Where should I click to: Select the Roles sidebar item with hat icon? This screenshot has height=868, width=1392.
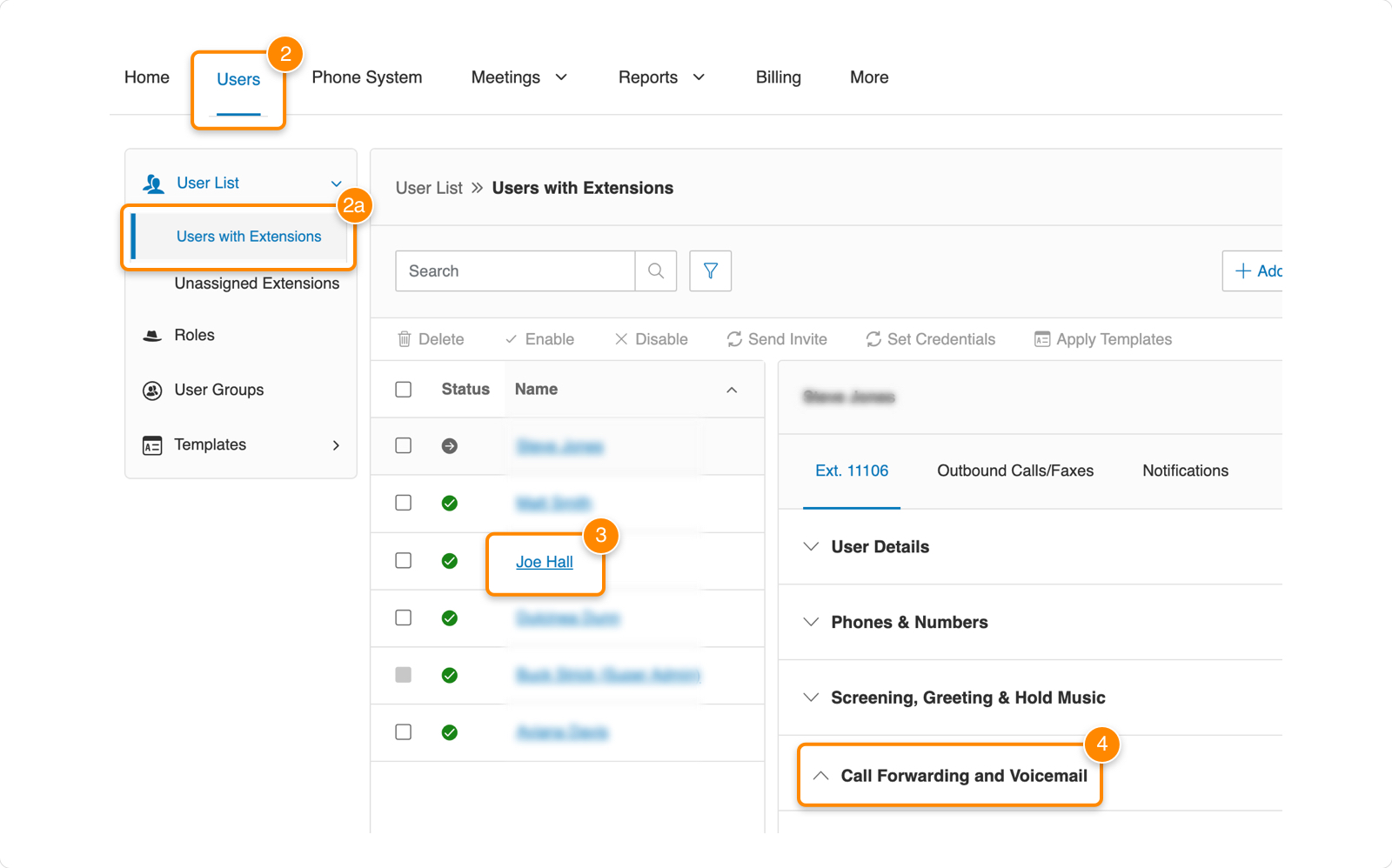(x=194, y=335)
